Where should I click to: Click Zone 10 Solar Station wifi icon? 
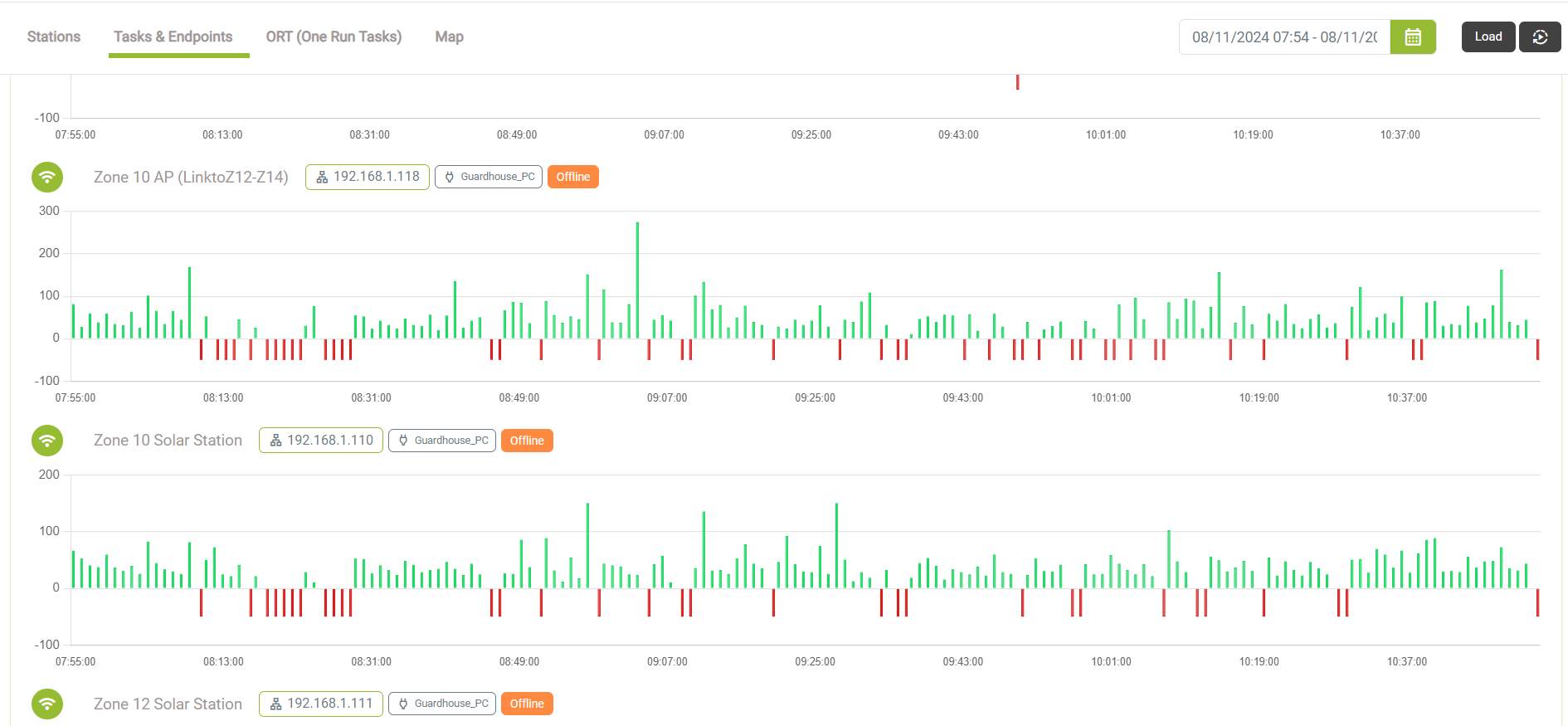coord(47,441)
